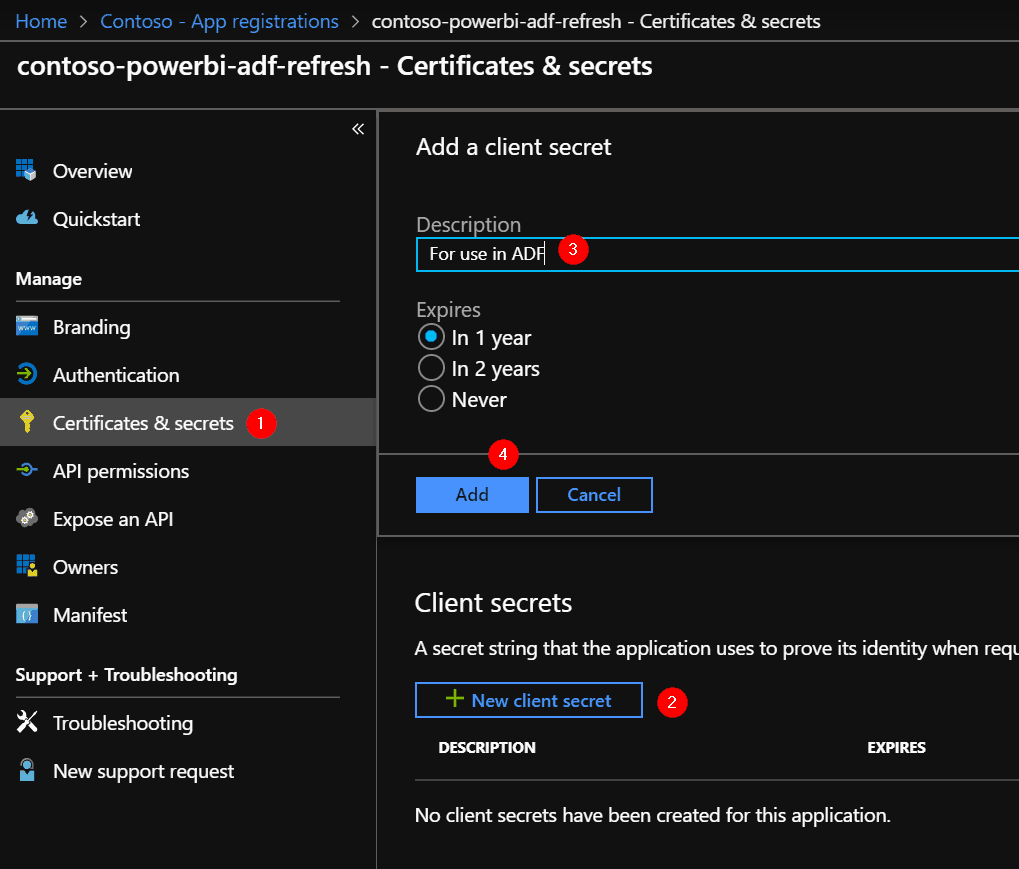Screen dimensions: 1019x869
Task: Open Contoso - App registrations breadcrumb
Action: point(219,21)
